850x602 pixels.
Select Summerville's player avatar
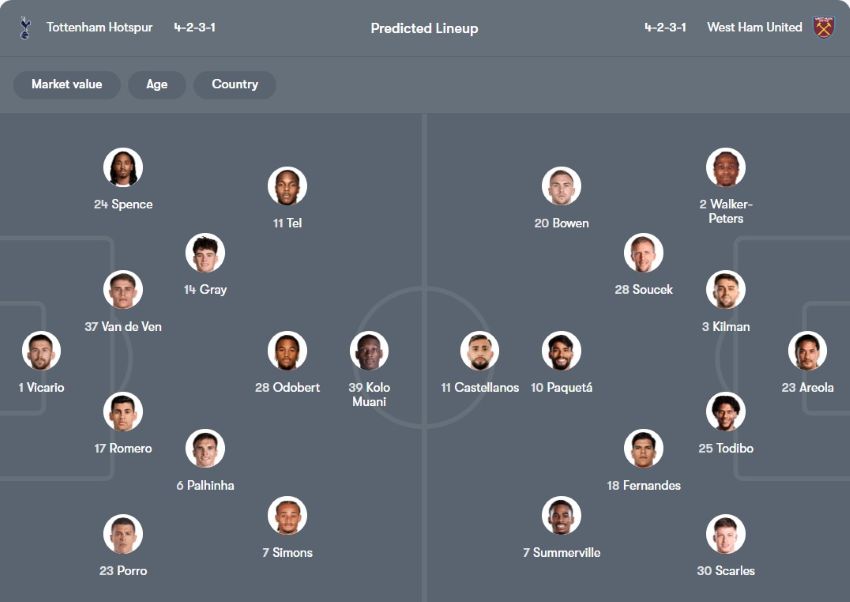click(562, 516)
